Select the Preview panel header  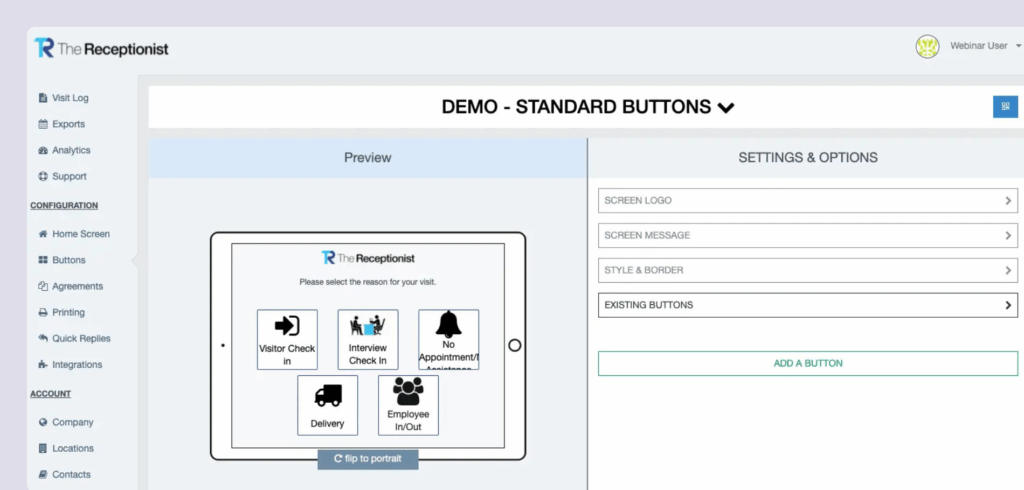368,157
